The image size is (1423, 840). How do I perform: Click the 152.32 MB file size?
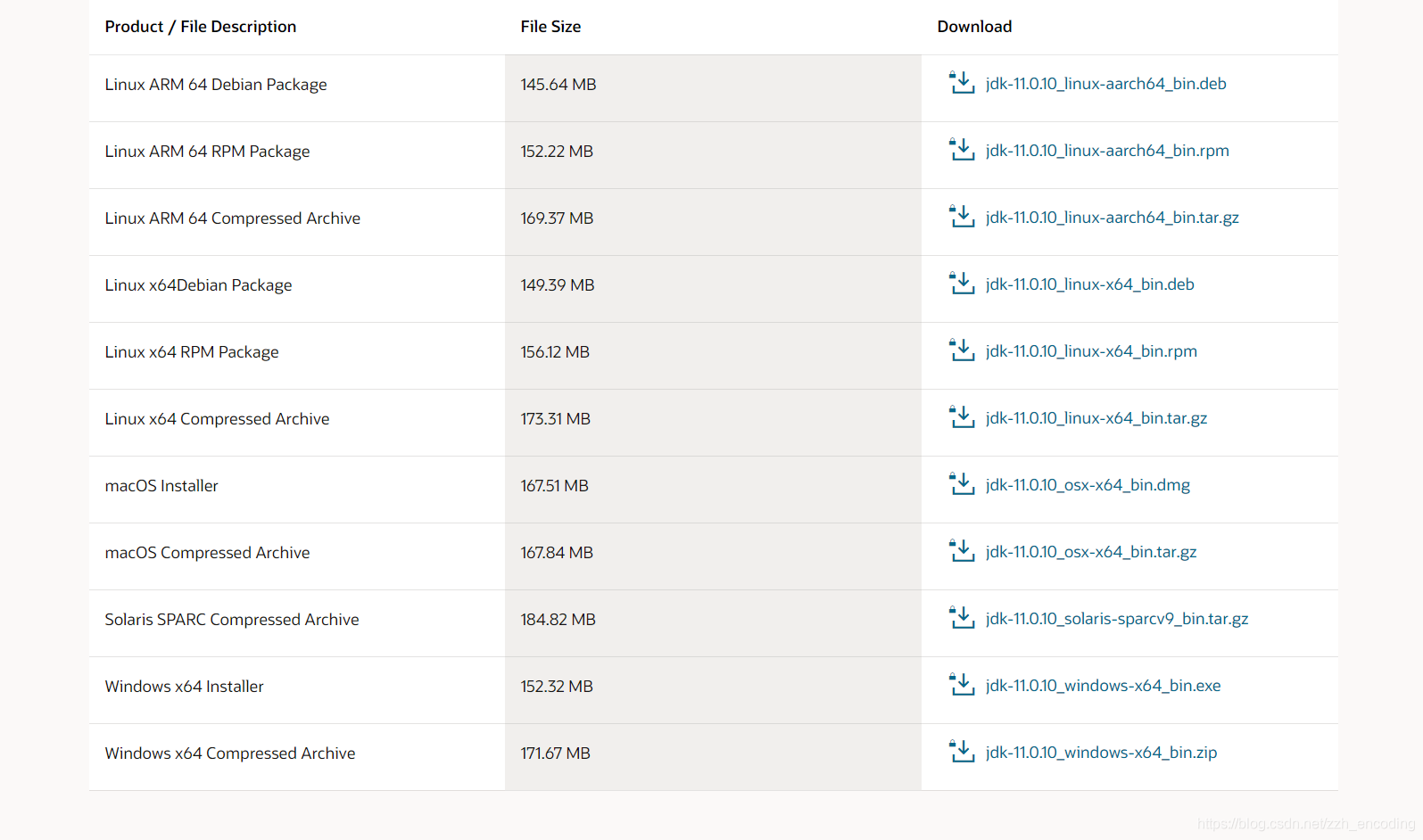(x=557, y=687)
